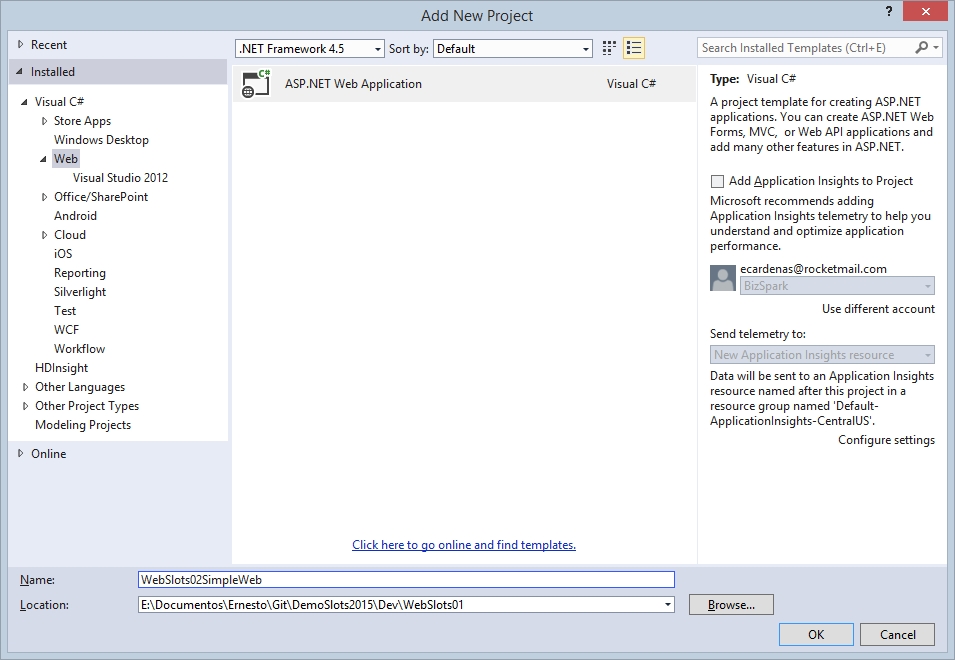The image size is (955, 660).
Task: Focus the project Name text field
Action: (406, 580)
